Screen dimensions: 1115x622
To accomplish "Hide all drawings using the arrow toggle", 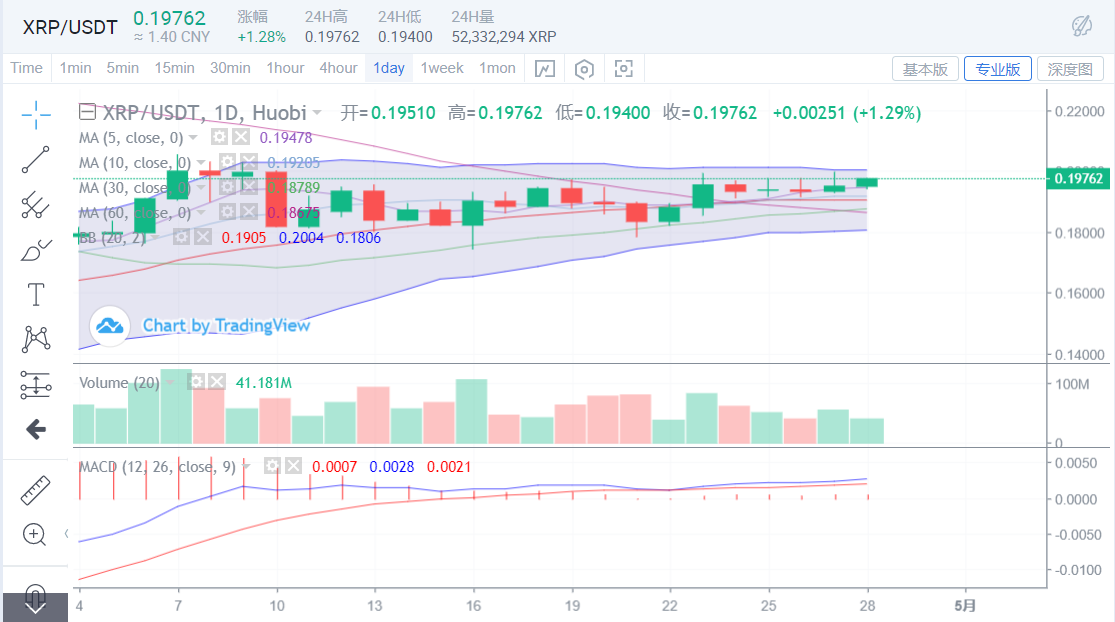I will (x=36, y=429).
